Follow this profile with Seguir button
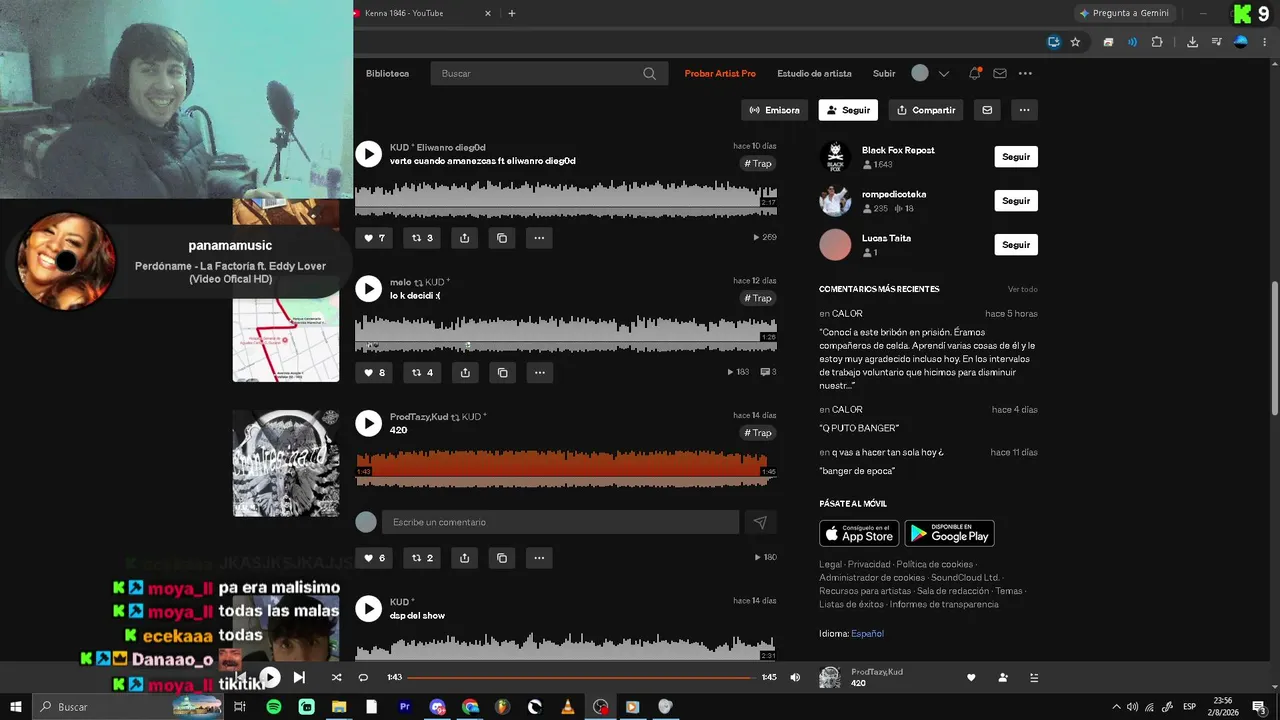1280x720 pixels. (848, 110)
